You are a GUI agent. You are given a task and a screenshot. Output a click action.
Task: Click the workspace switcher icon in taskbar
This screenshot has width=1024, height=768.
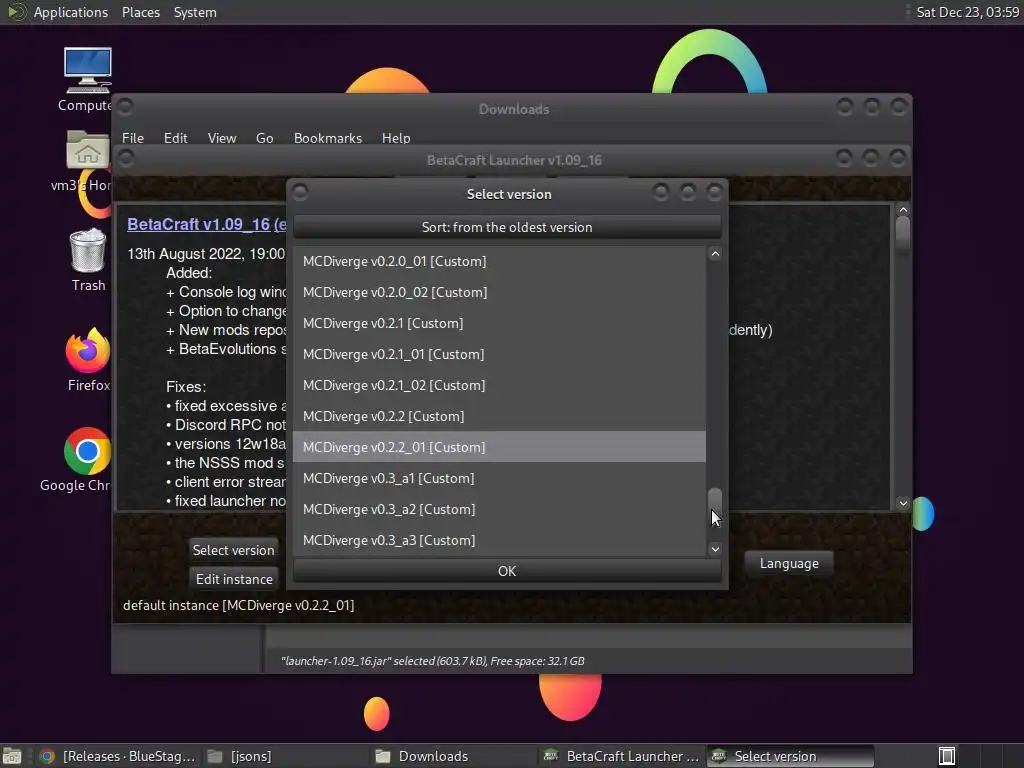947,756
